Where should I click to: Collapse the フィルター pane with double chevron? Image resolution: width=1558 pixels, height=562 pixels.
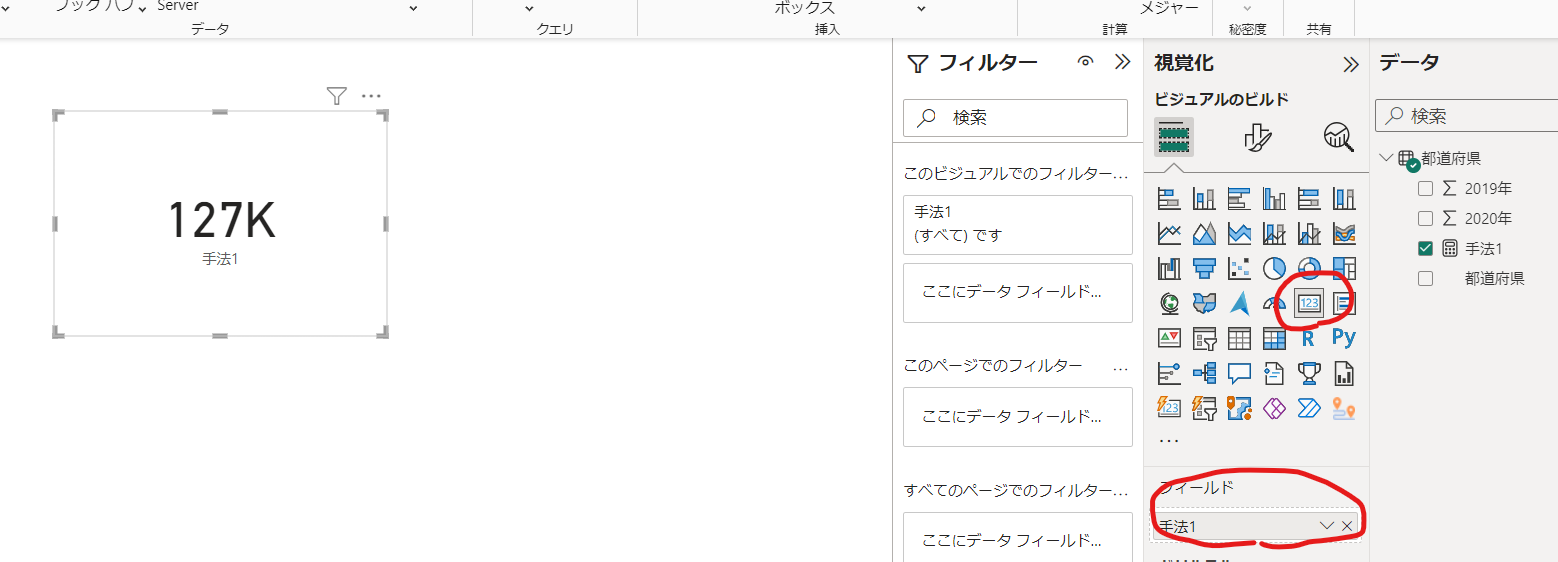pos(1122,62)
